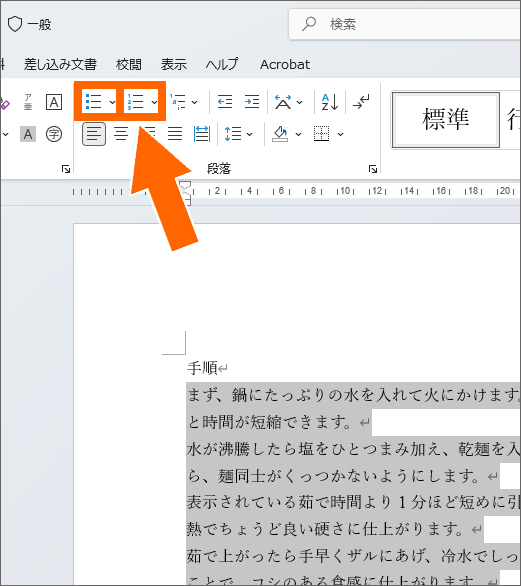This screenshot has width=521, height=586.
Task: Click the 一般 sensitivity label button
Action: (30, 25)
